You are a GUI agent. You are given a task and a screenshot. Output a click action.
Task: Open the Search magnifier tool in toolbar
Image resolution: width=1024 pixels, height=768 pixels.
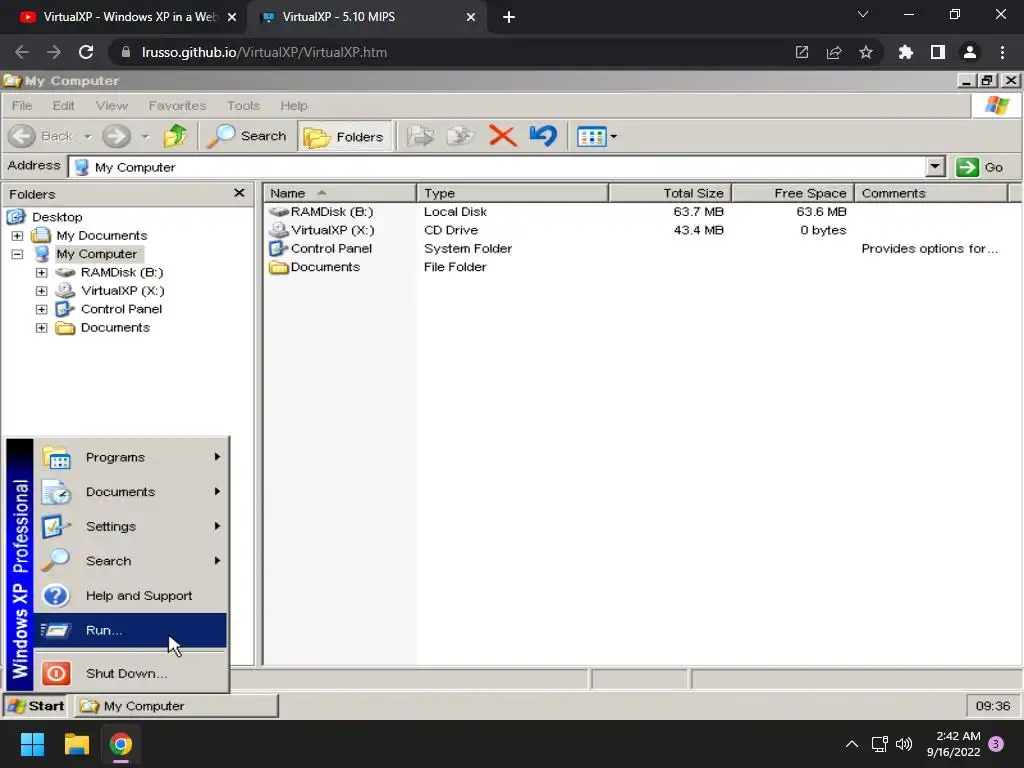tap(248, 136)
